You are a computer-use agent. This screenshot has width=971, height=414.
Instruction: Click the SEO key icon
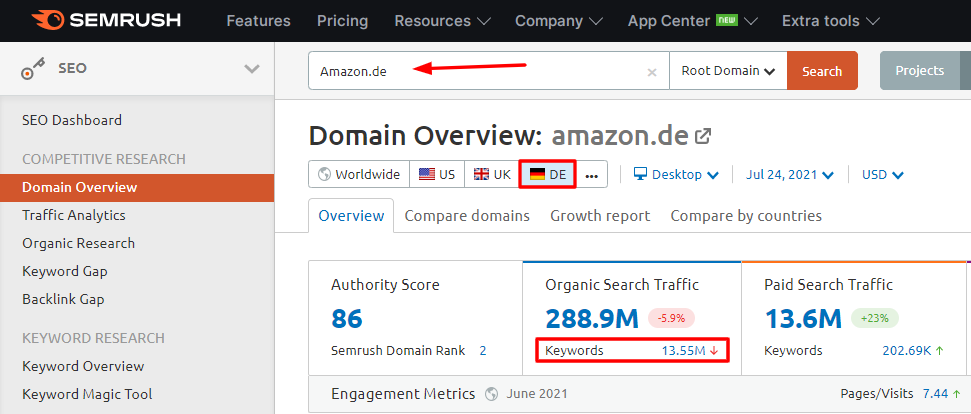coord(34,69)
